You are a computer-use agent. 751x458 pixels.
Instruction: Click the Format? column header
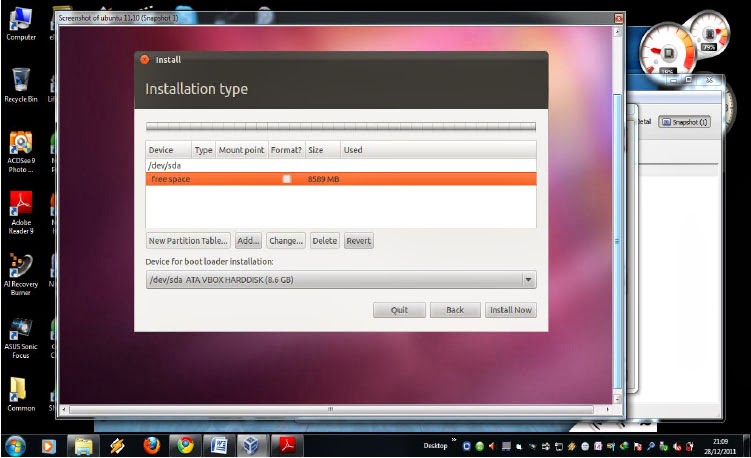[286, 150]
